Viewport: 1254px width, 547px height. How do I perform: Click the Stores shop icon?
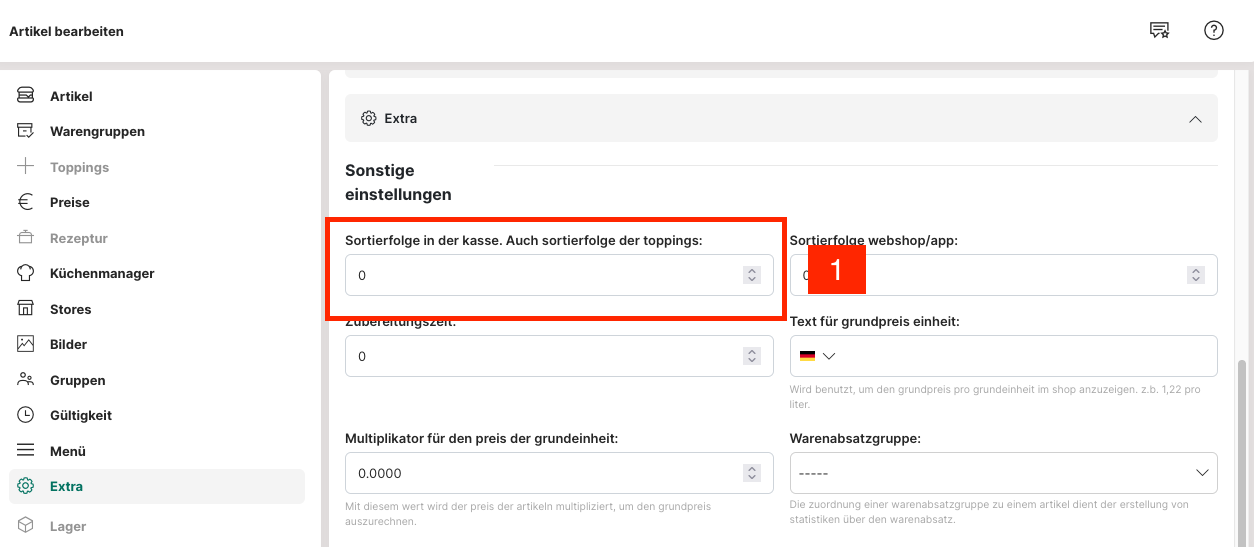coord(26,309)
